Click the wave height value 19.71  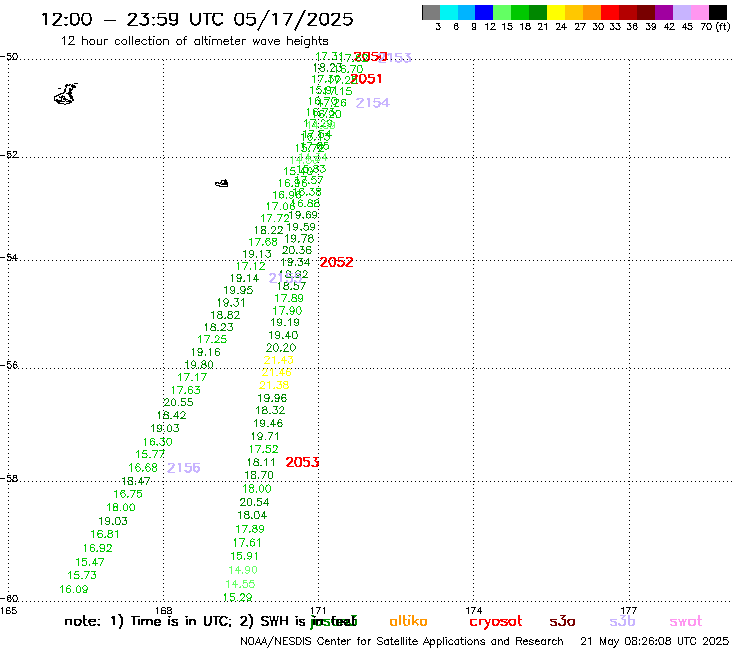pos(265,437)
